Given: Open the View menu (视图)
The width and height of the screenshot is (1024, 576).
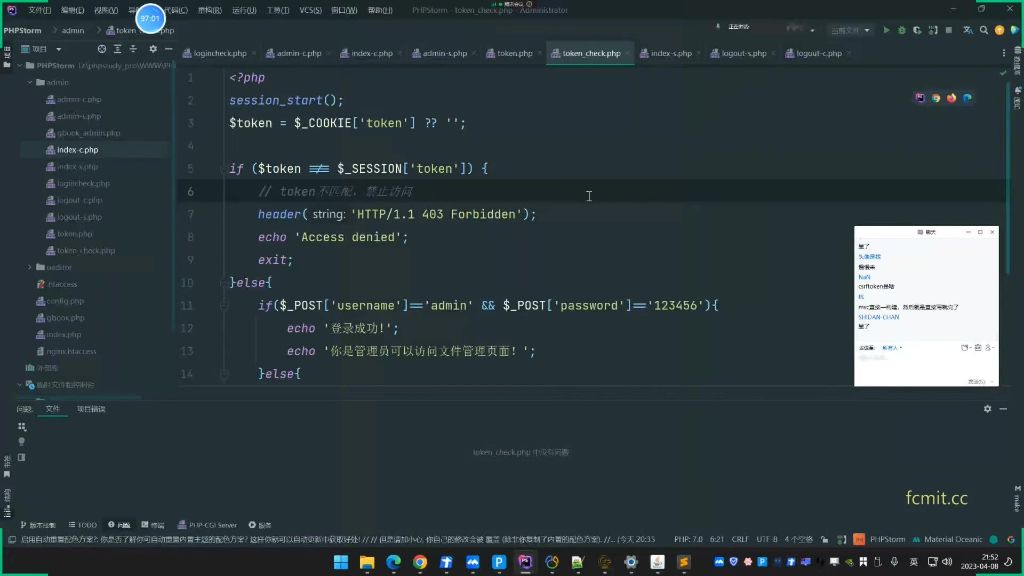Looking at the screenshot, I should [x=106, y=10].
